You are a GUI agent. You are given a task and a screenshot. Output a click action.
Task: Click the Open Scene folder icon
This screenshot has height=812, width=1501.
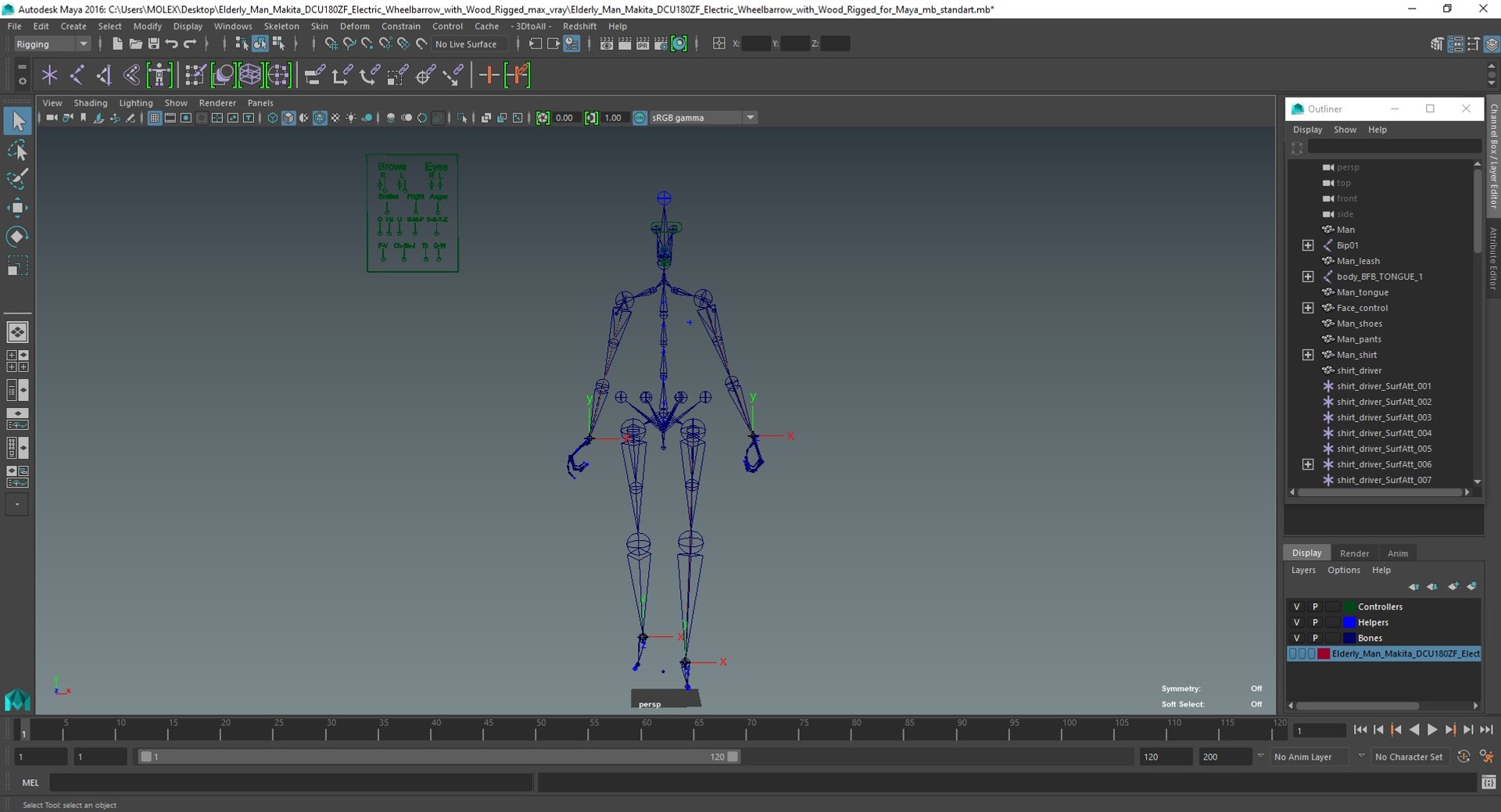pyautogui.click(x=135, y=44)
